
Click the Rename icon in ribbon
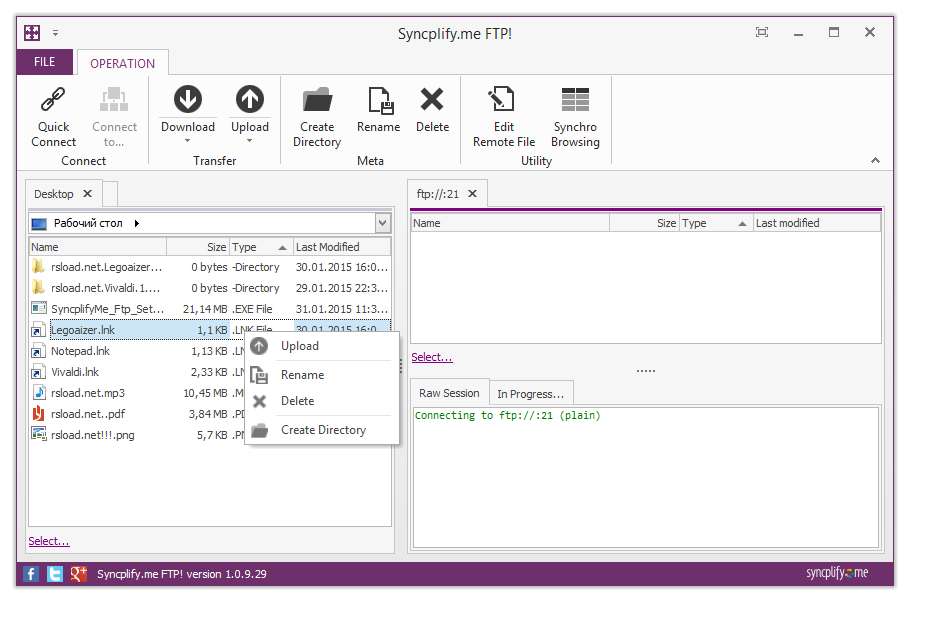coord(380,100)
